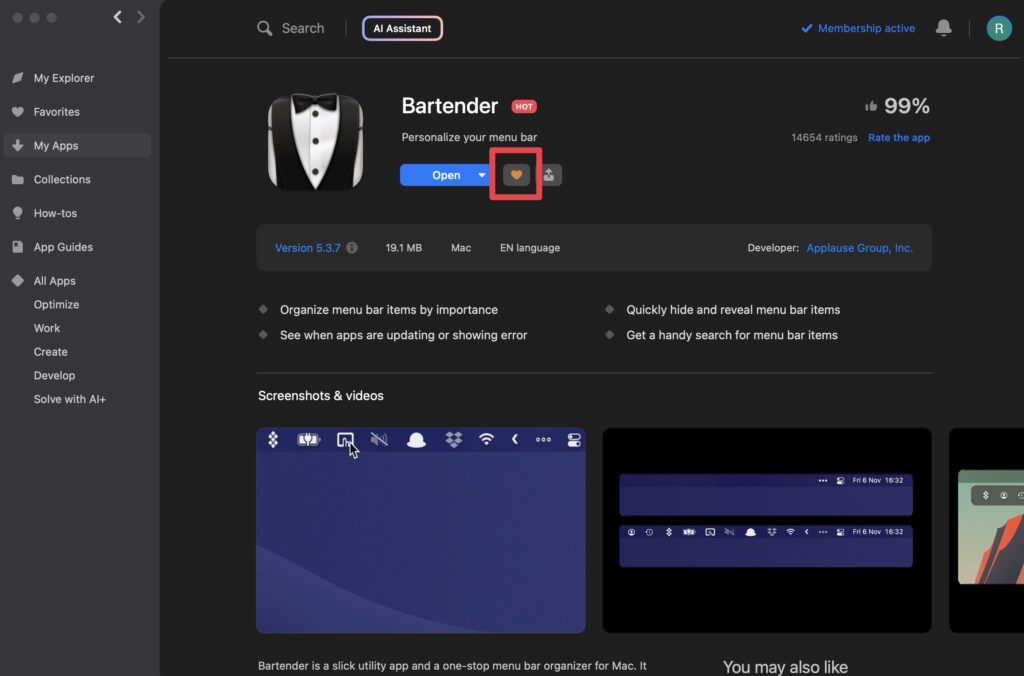
Task: Select Solve with AI+ category
Action: pos(70,399)
